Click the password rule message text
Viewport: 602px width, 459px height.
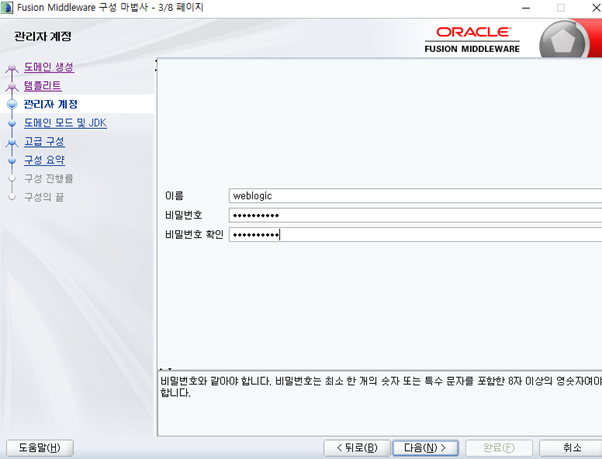pyautogui.click(x=380, y=387)
